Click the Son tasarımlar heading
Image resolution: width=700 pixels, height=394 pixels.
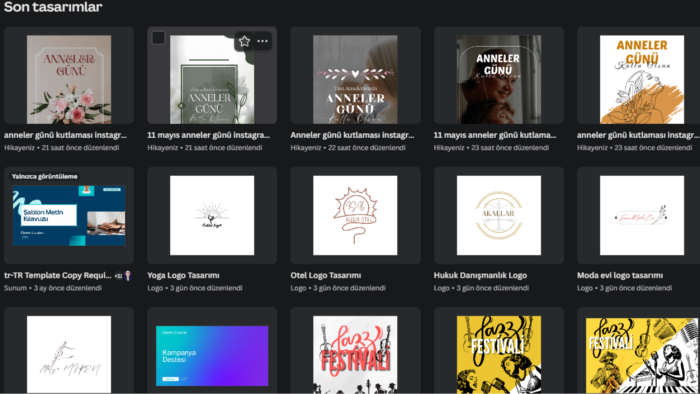point(53,7)
